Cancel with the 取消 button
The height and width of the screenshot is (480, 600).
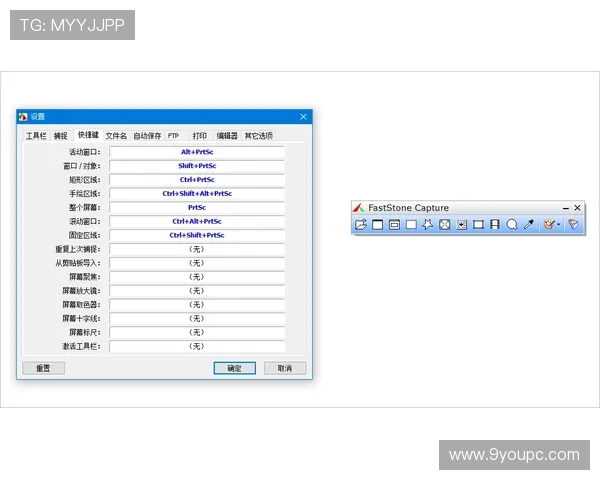click(285, 368)
